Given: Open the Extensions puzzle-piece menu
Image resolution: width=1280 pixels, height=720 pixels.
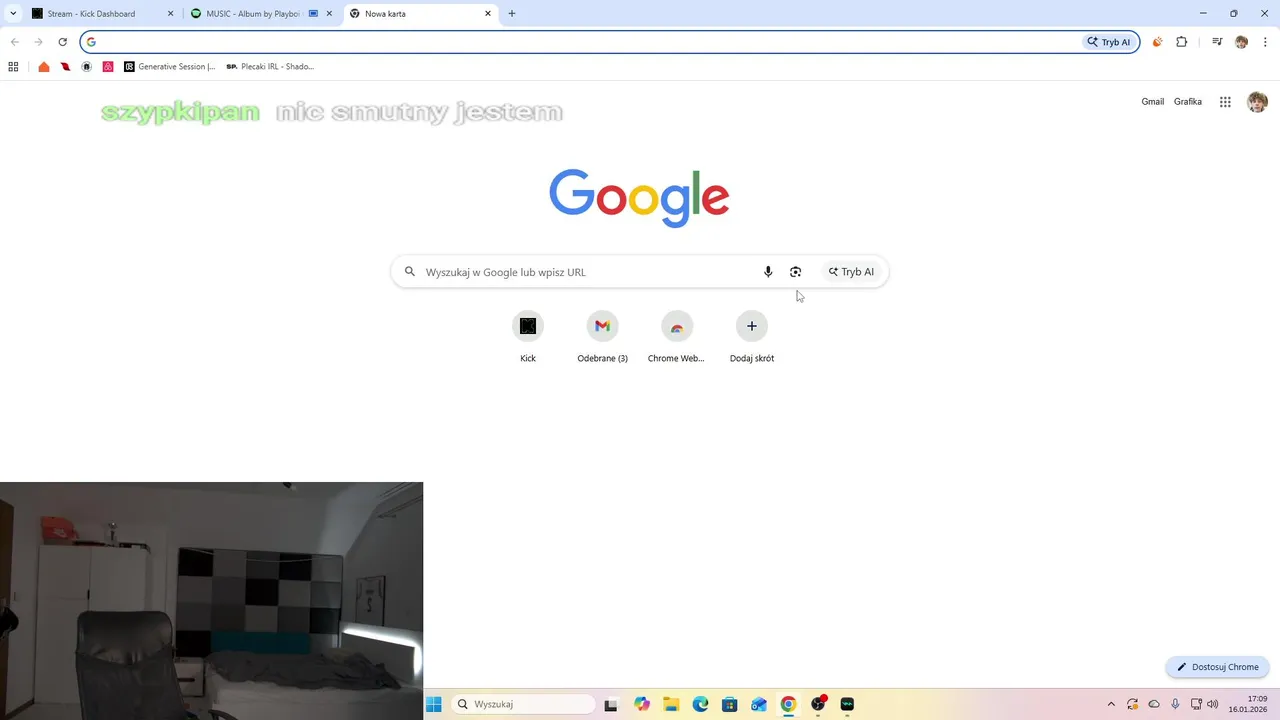Looking at the screenshot, I should pyautogui.click(x=1182, y=42).
